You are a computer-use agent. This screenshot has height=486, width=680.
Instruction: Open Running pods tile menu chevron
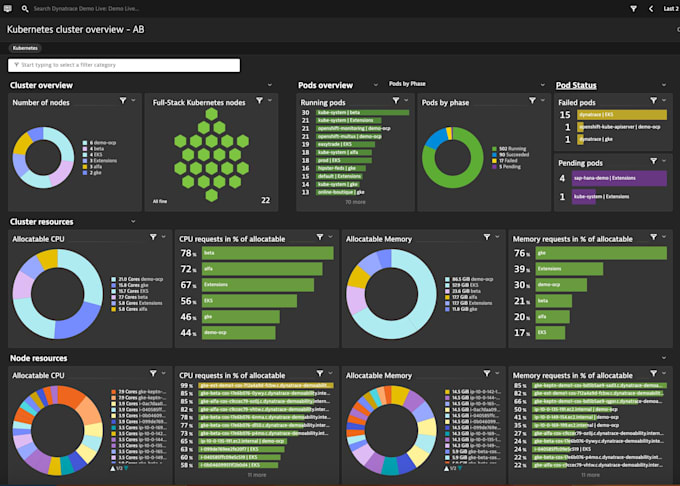pos(406,101)
